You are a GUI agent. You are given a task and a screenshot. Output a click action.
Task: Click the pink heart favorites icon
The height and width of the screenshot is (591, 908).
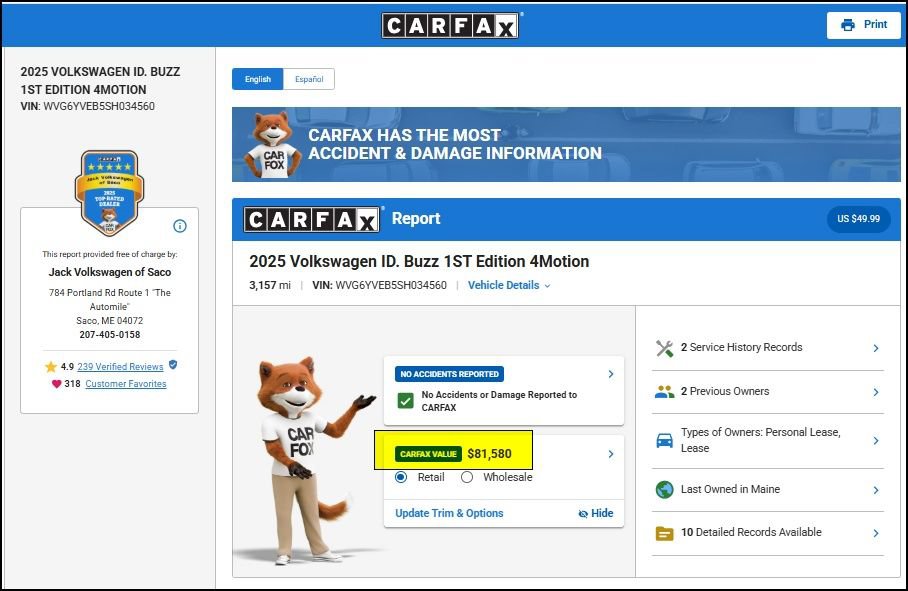56,383
